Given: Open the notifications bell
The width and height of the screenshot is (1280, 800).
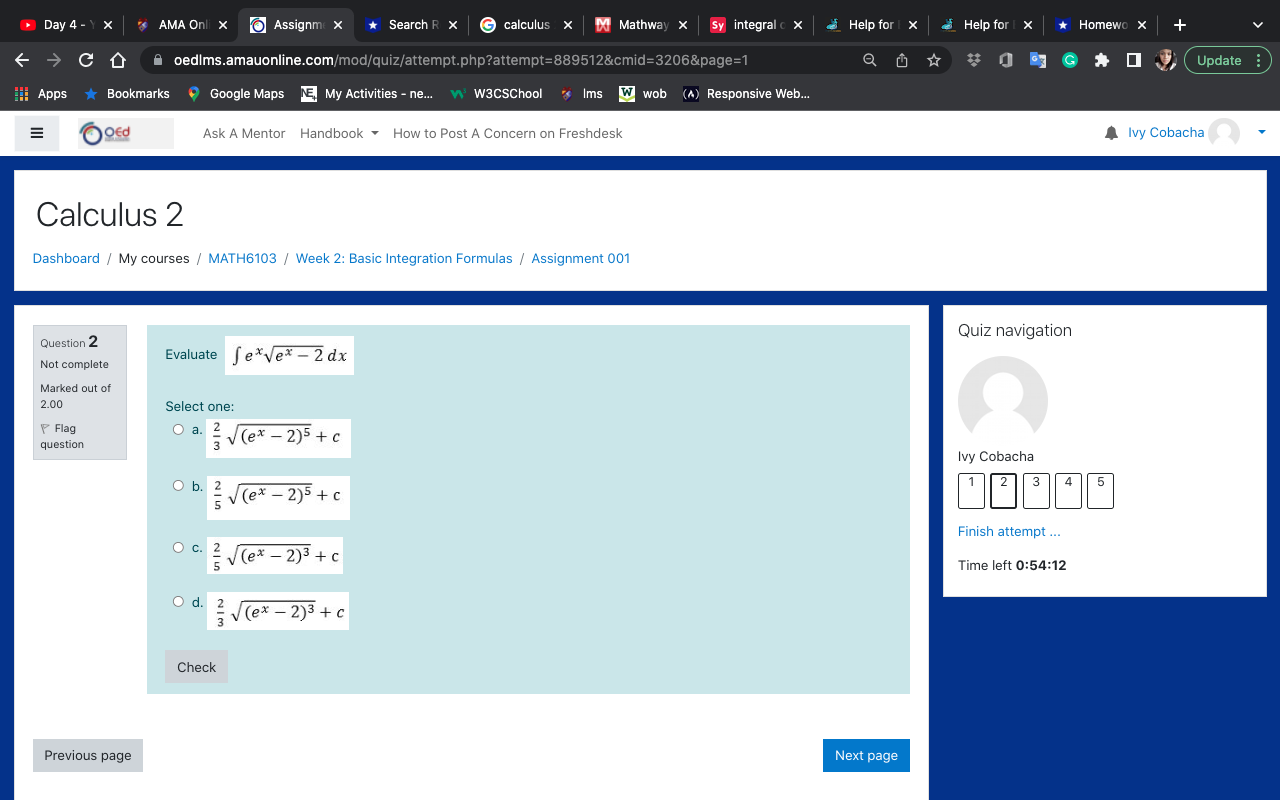Looking at the screenshot, I should pyautogui.click(x=1111, y=133).
